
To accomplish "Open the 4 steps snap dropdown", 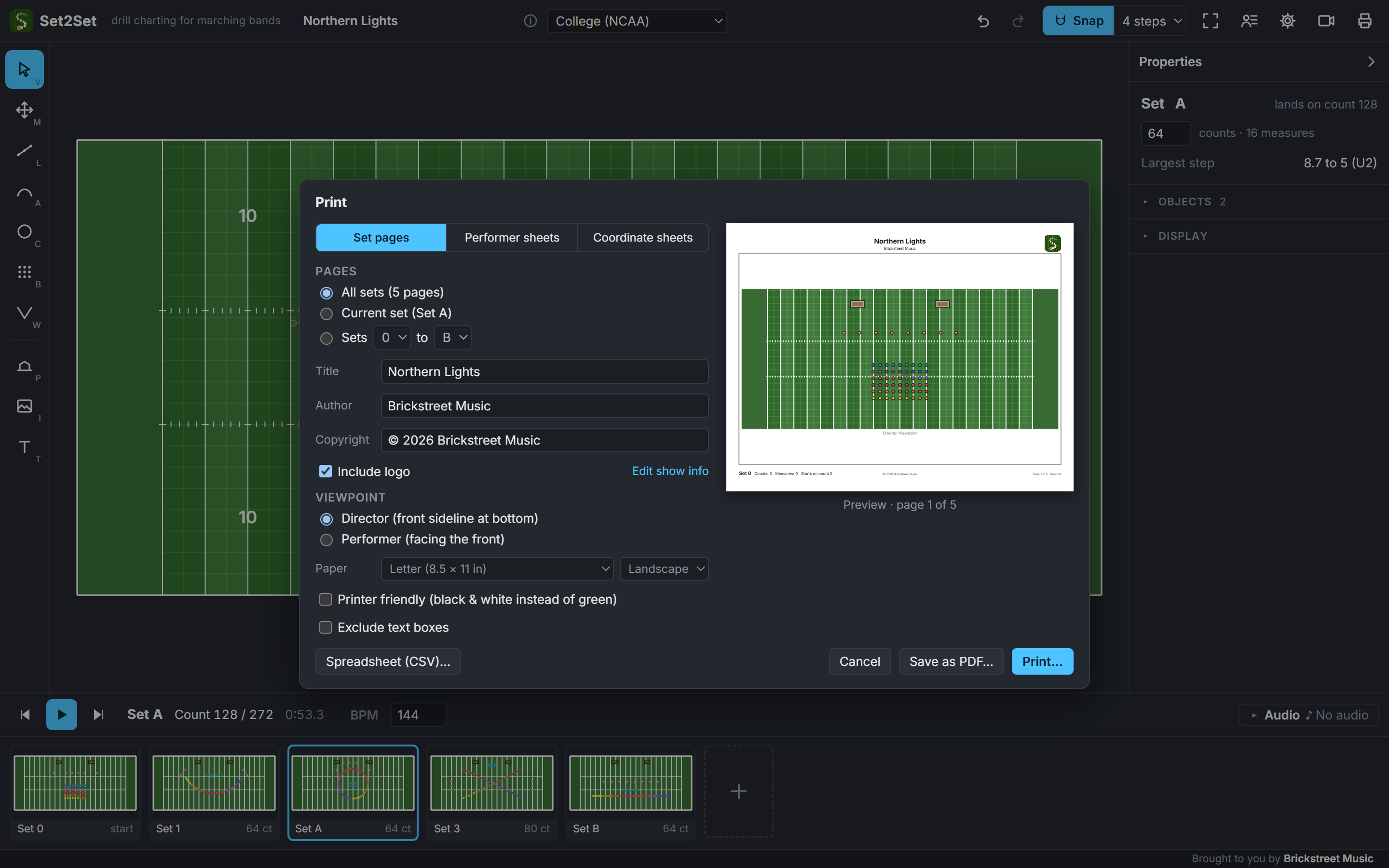I will click(1150, 21).
